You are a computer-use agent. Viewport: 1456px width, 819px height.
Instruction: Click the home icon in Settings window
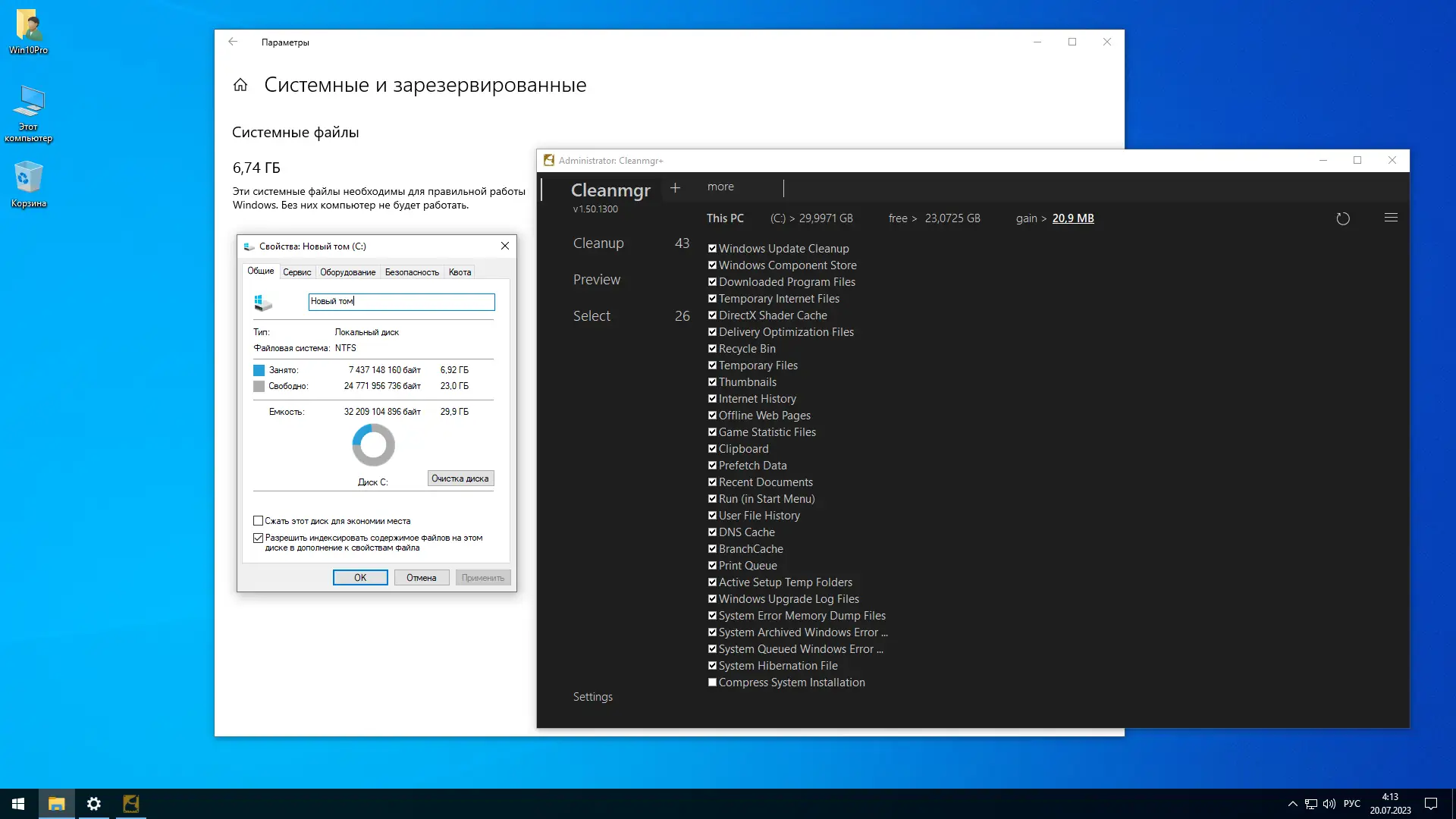click(240, 85)
